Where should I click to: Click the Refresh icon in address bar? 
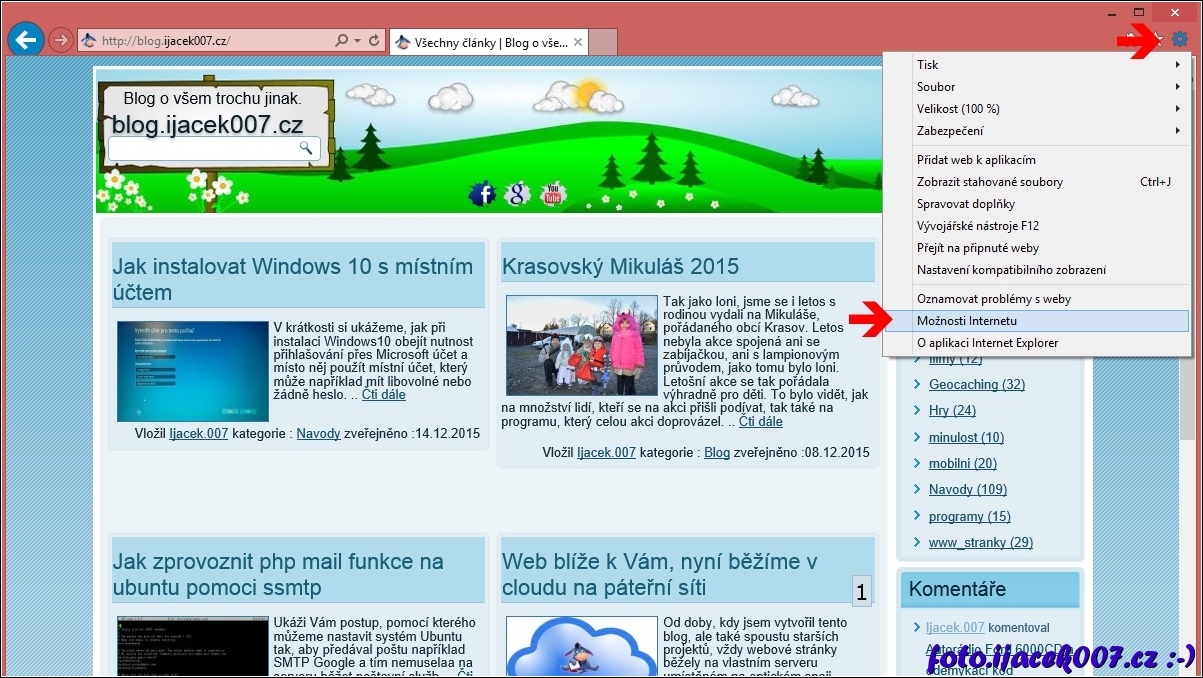[375, 41]
